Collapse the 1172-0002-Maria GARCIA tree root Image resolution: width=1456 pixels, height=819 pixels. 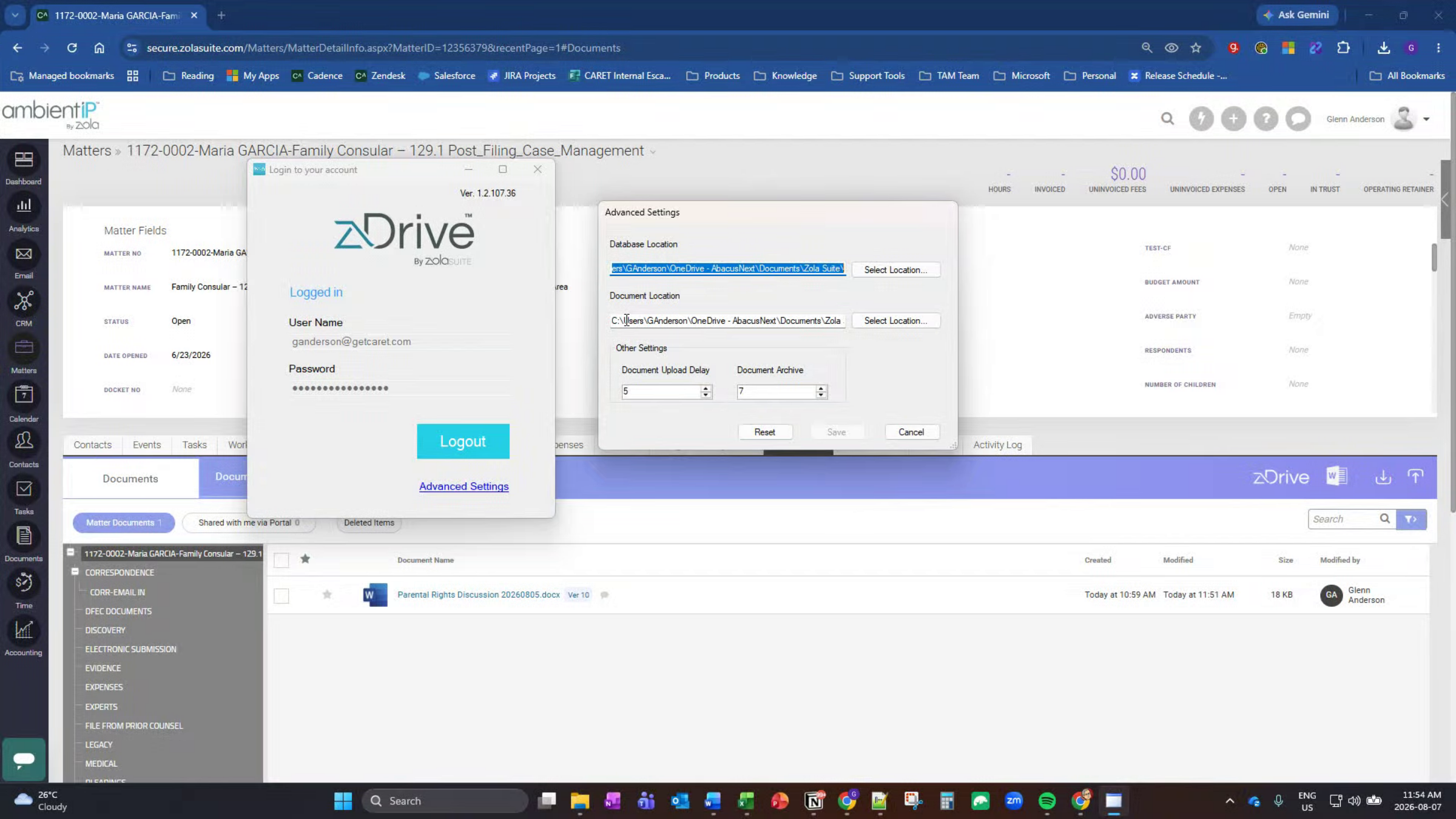point(70,553)
